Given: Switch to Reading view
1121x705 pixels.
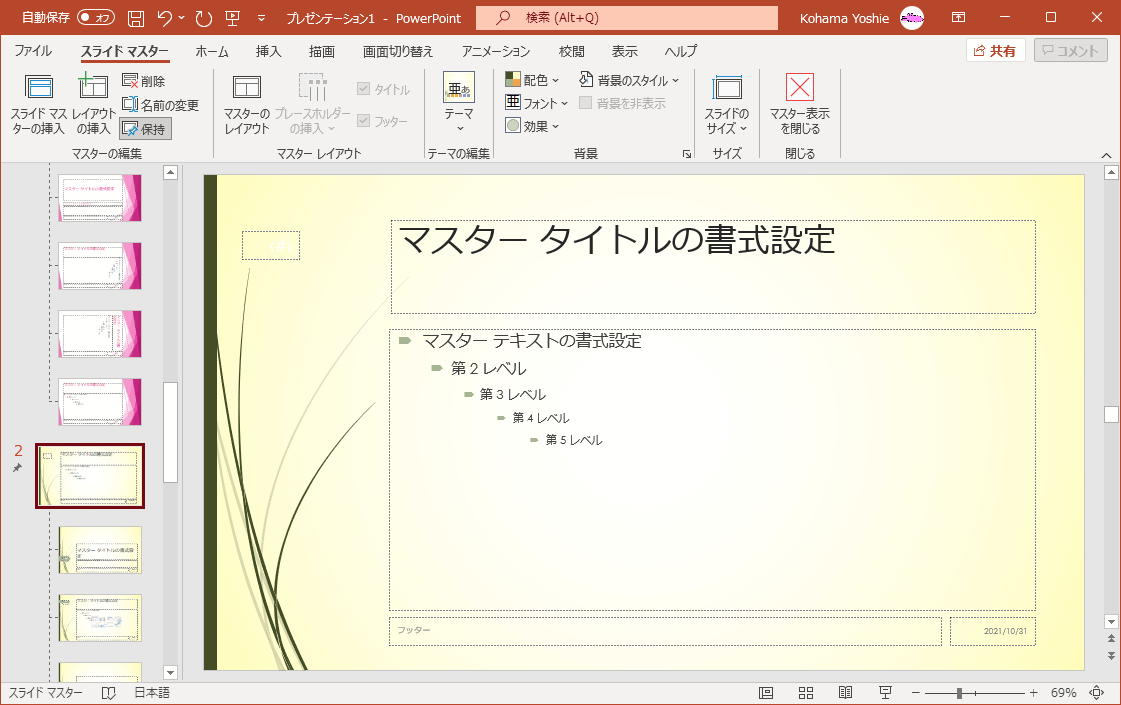Looking at the screenshot, I should coord(845,693).
